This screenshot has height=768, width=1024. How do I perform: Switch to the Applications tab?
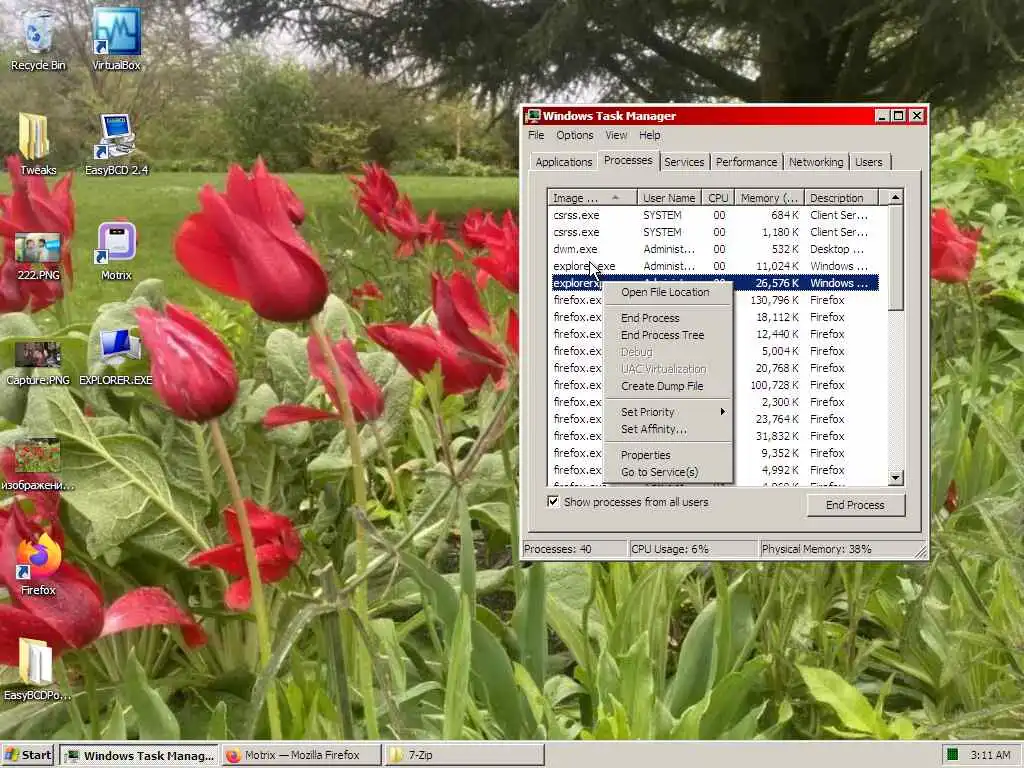pyautogui.click(x=564, y=162)
